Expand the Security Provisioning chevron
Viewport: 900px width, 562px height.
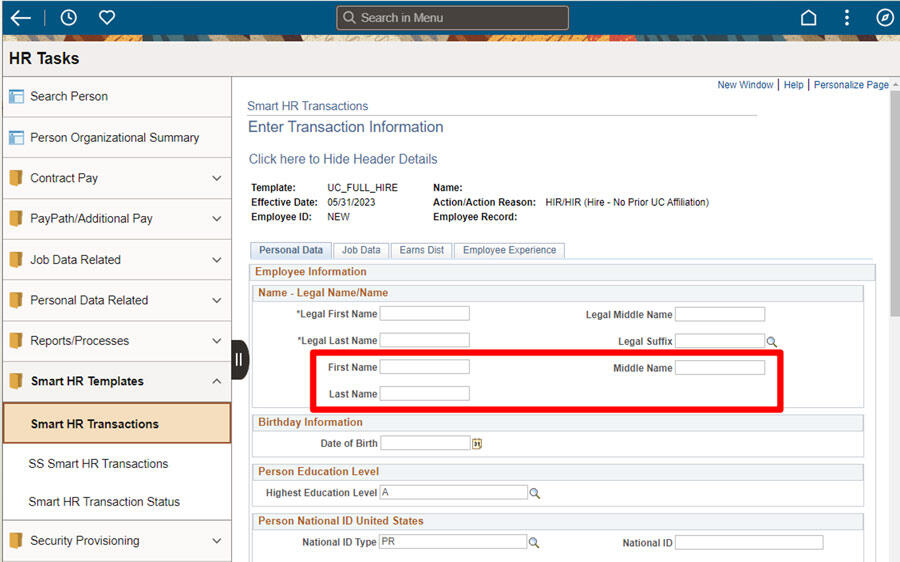click(x=217, y=541)
